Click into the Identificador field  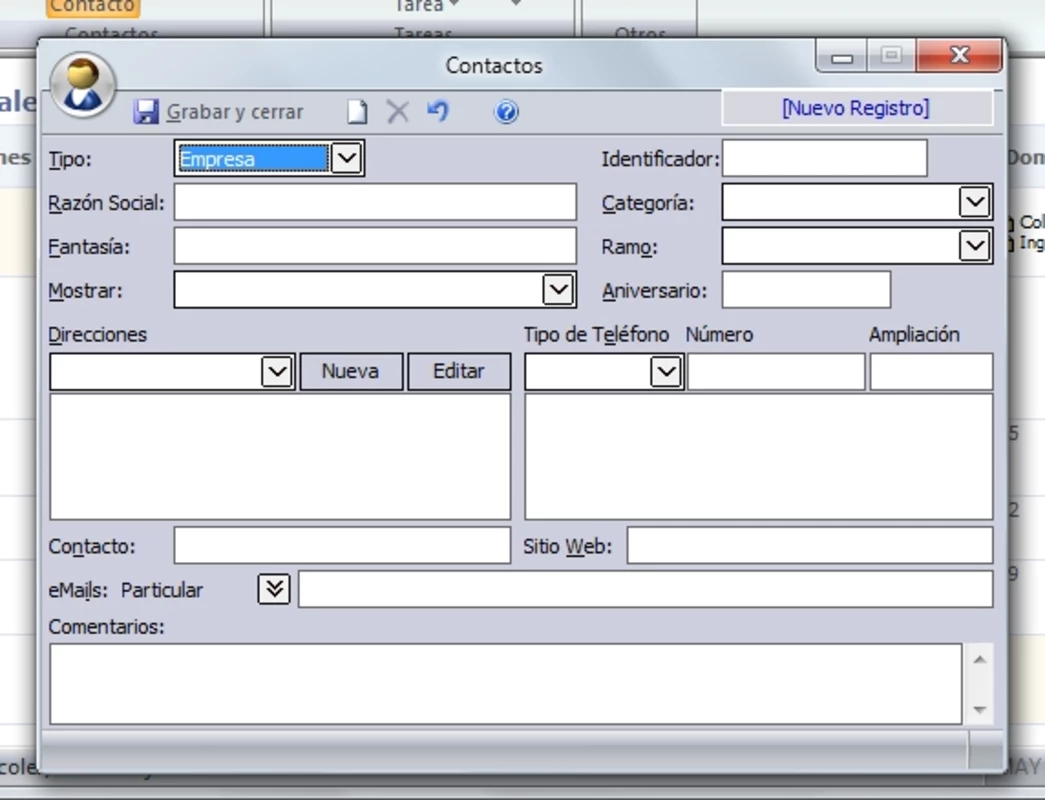(825, 159)
